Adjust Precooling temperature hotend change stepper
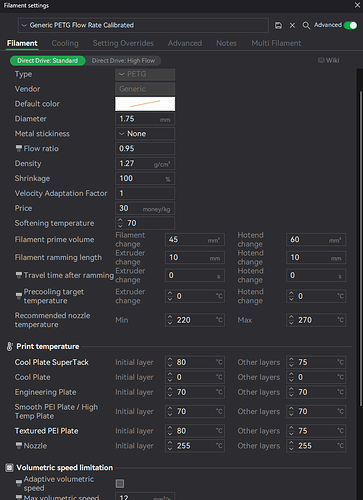Image resolution: width=363 pixels, height=500 pixels. click(291, 296)
